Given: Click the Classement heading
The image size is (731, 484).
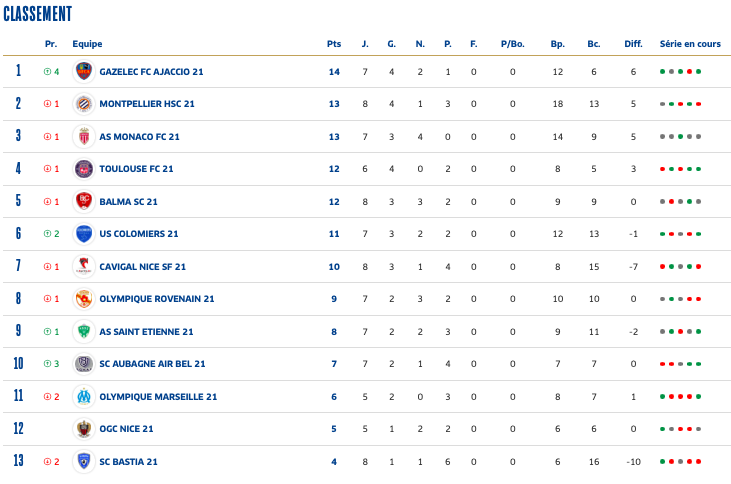Looking at the screenshot, I should coord(38,14).
